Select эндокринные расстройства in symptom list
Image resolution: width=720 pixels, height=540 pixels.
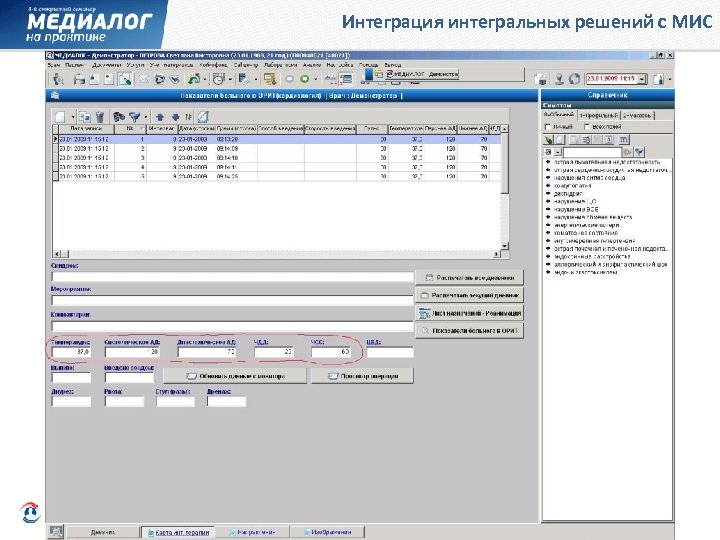(592, 256)
